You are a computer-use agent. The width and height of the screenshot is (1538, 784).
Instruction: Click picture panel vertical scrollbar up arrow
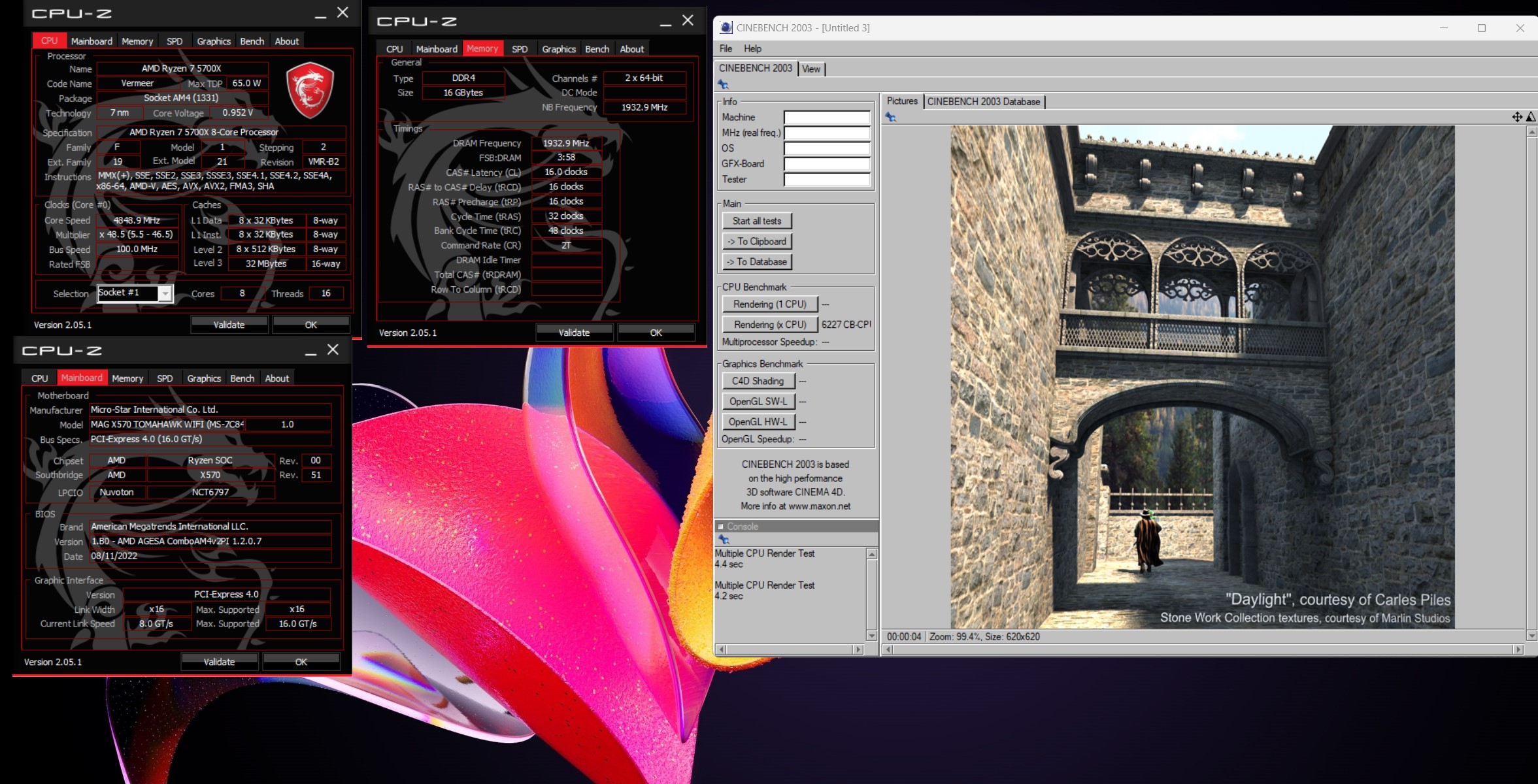[x=1531, y=132]
